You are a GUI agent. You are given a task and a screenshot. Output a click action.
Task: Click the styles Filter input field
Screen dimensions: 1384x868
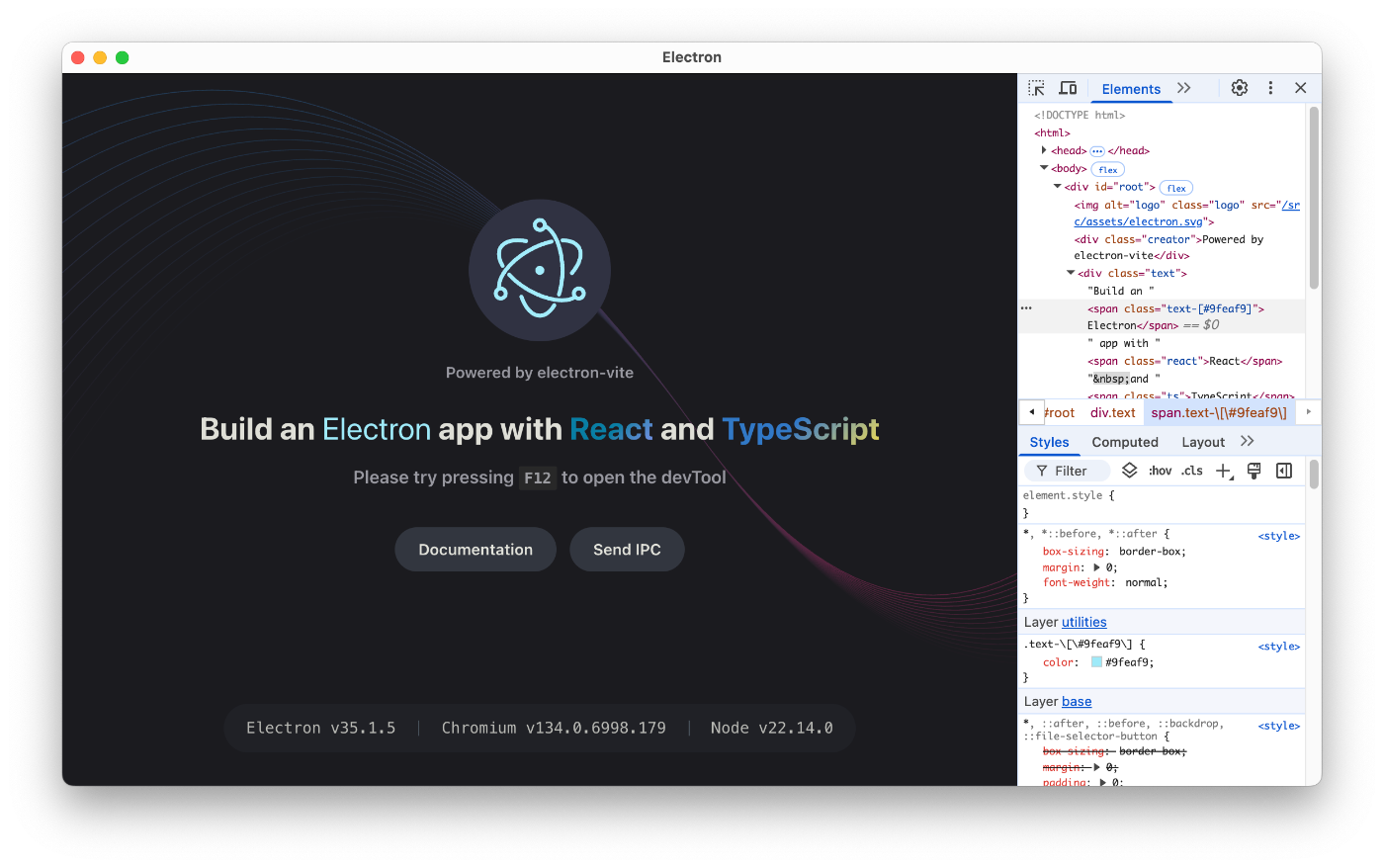1068,471
